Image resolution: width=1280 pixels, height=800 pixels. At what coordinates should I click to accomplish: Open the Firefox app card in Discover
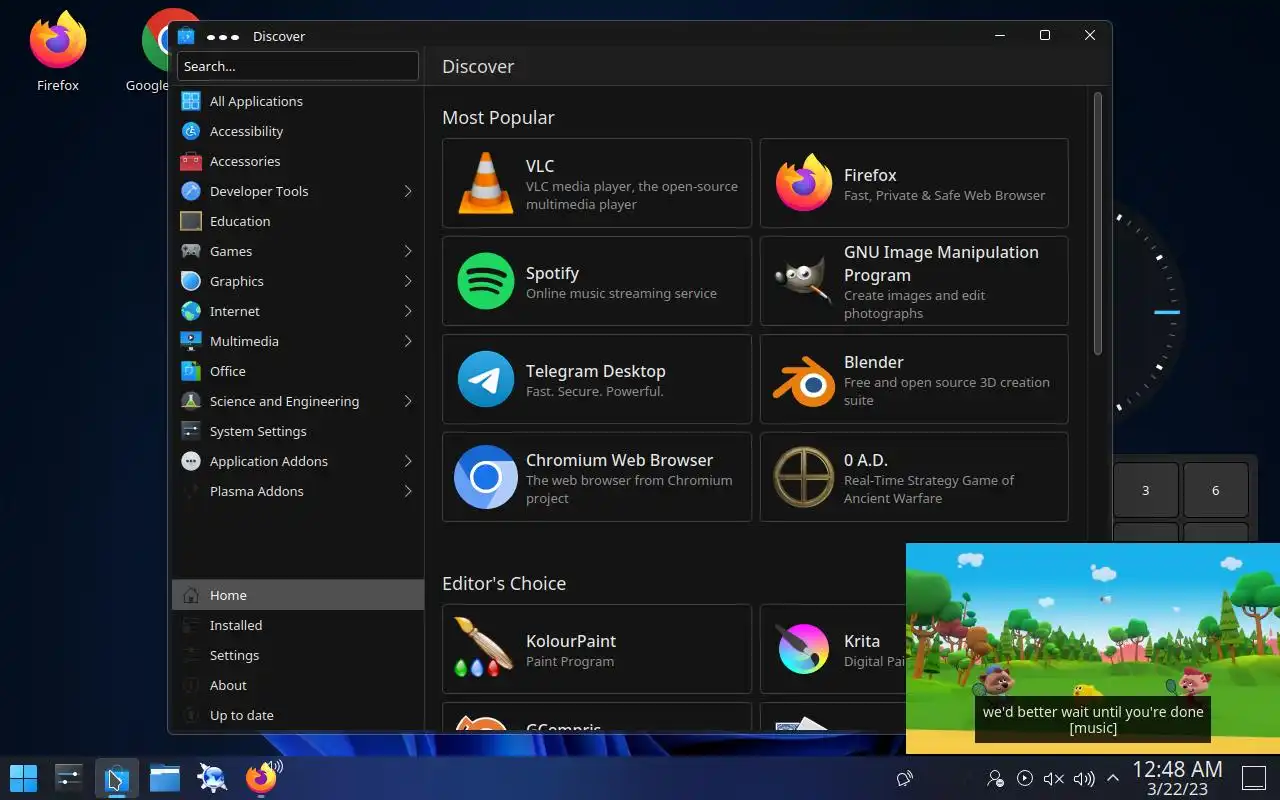tap(914, 183)
